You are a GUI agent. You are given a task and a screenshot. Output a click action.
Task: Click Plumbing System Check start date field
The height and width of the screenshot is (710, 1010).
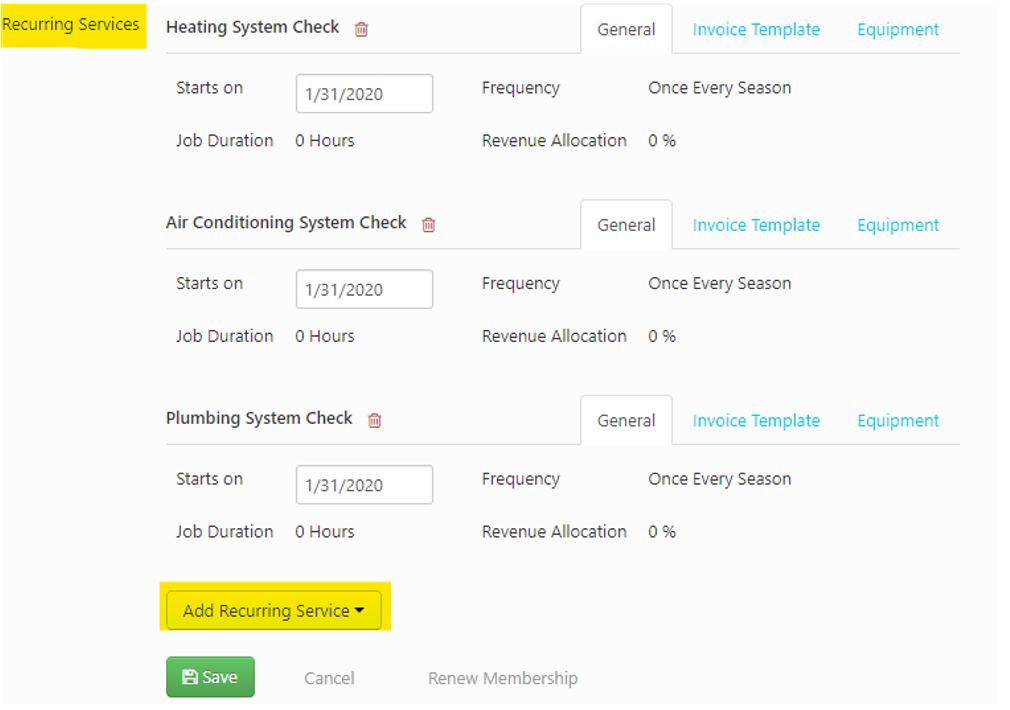point(364,485)
